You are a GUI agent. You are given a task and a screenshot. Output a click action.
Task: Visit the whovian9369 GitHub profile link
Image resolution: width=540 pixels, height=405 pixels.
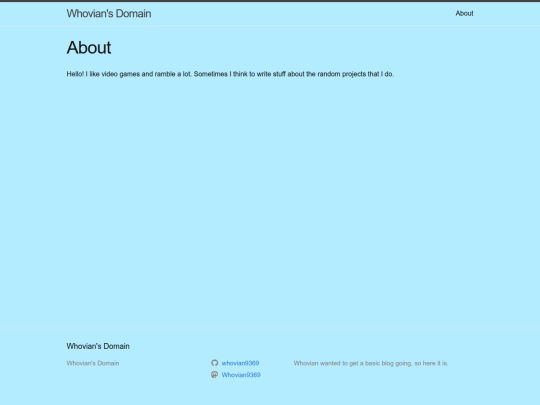pos(240,363)
